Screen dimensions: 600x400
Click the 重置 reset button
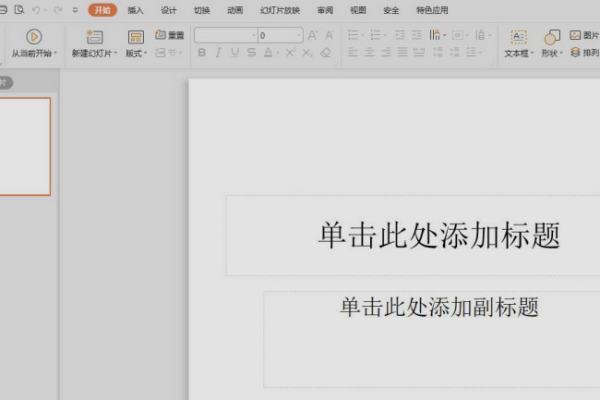[170, 35]
